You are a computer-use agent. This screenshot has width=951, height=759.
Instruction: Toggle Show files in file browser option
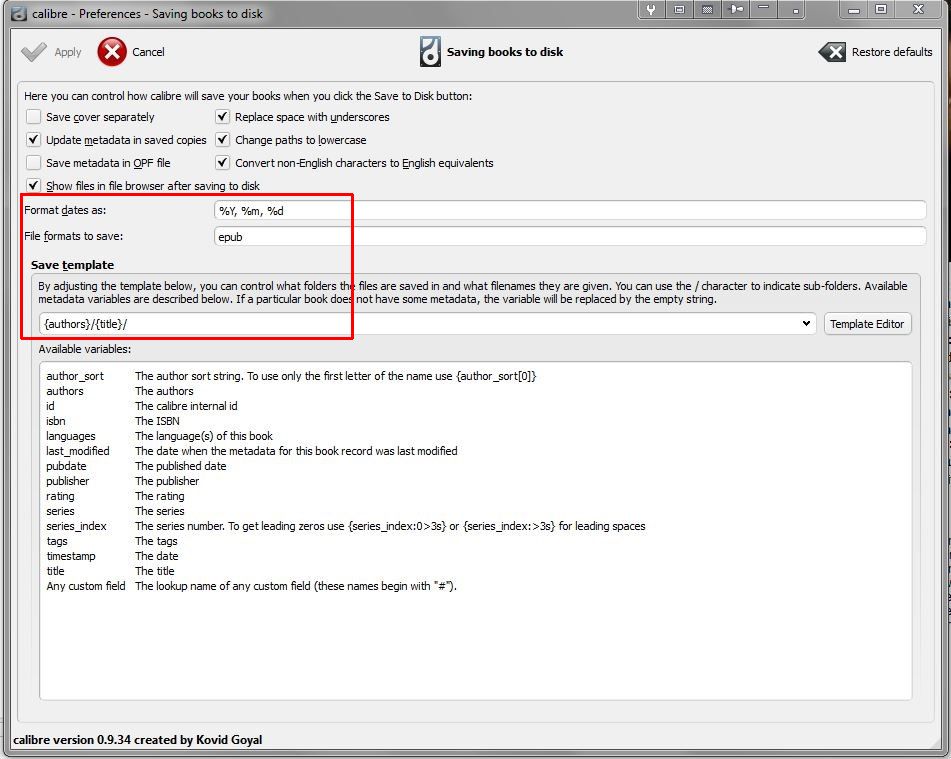click(34, 186)
